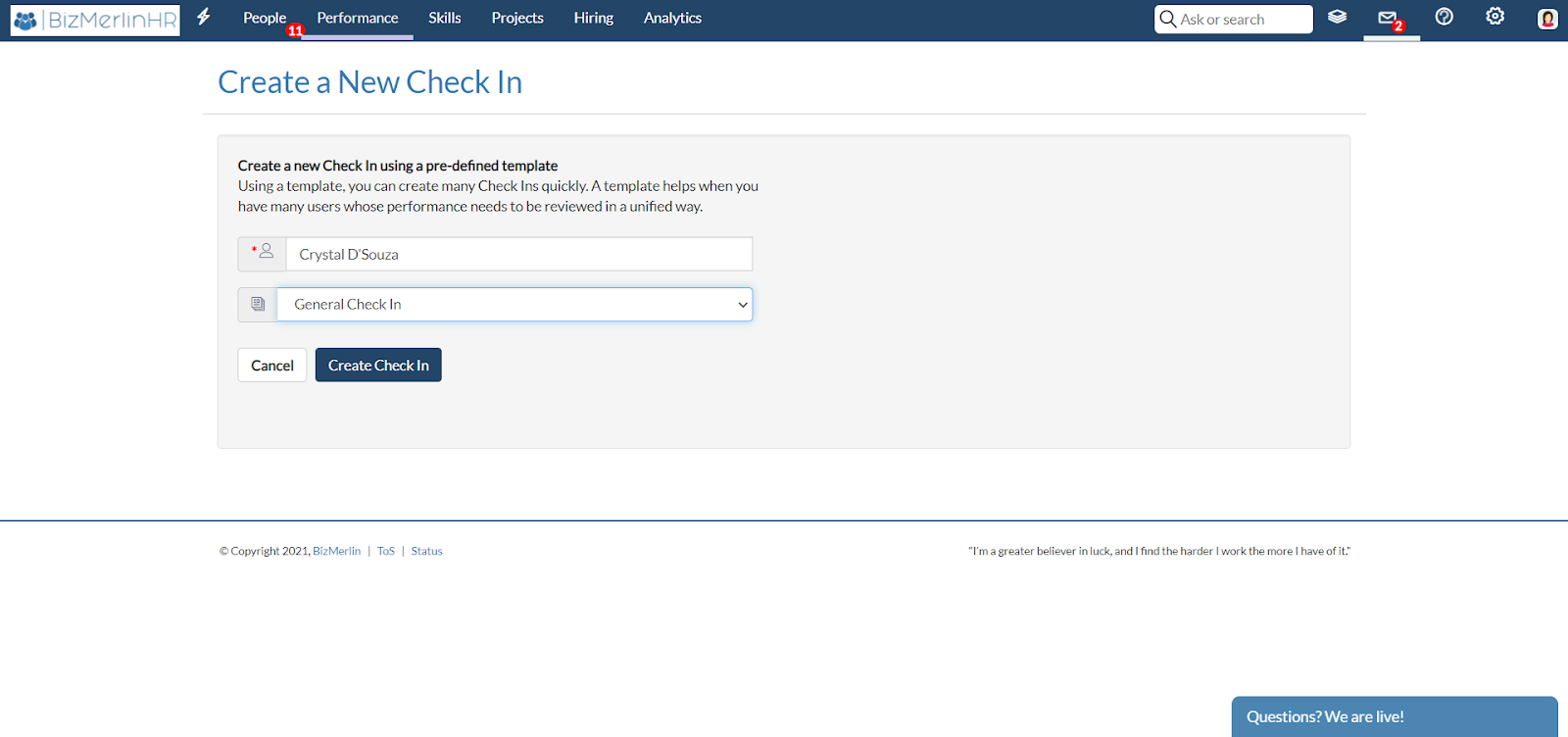This screenshot has height=737, width=1568.
Task: Open the Status footer link
Action: tap(426, 551)
